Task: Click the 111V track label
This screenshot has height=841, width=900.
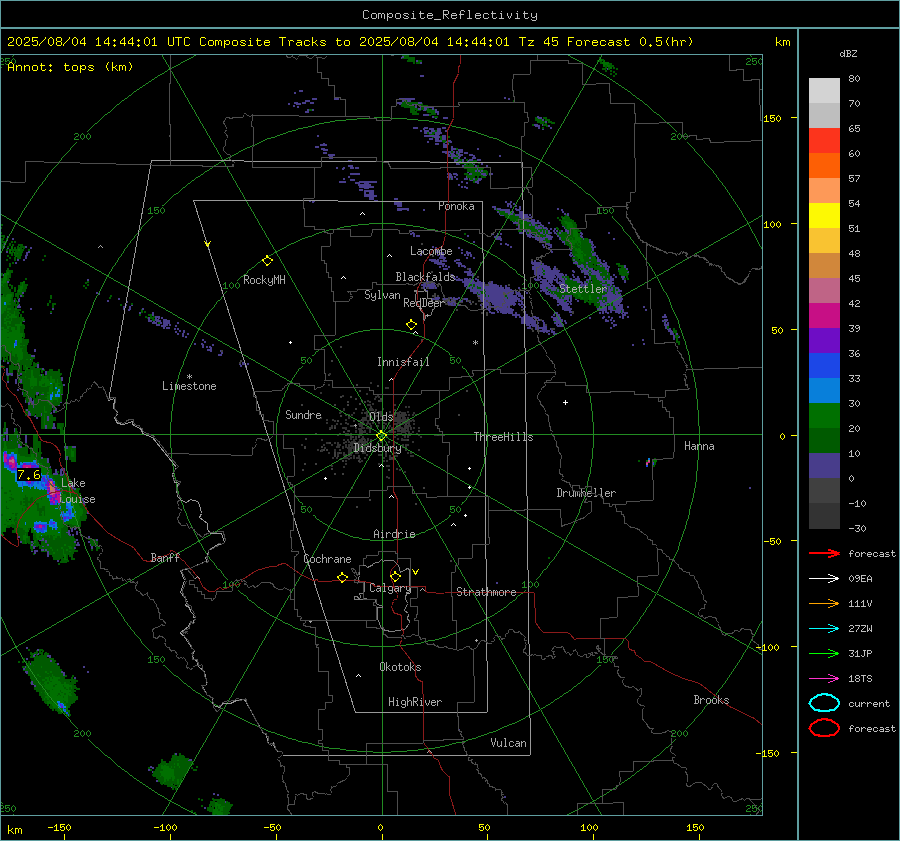Action: point(860,603)
